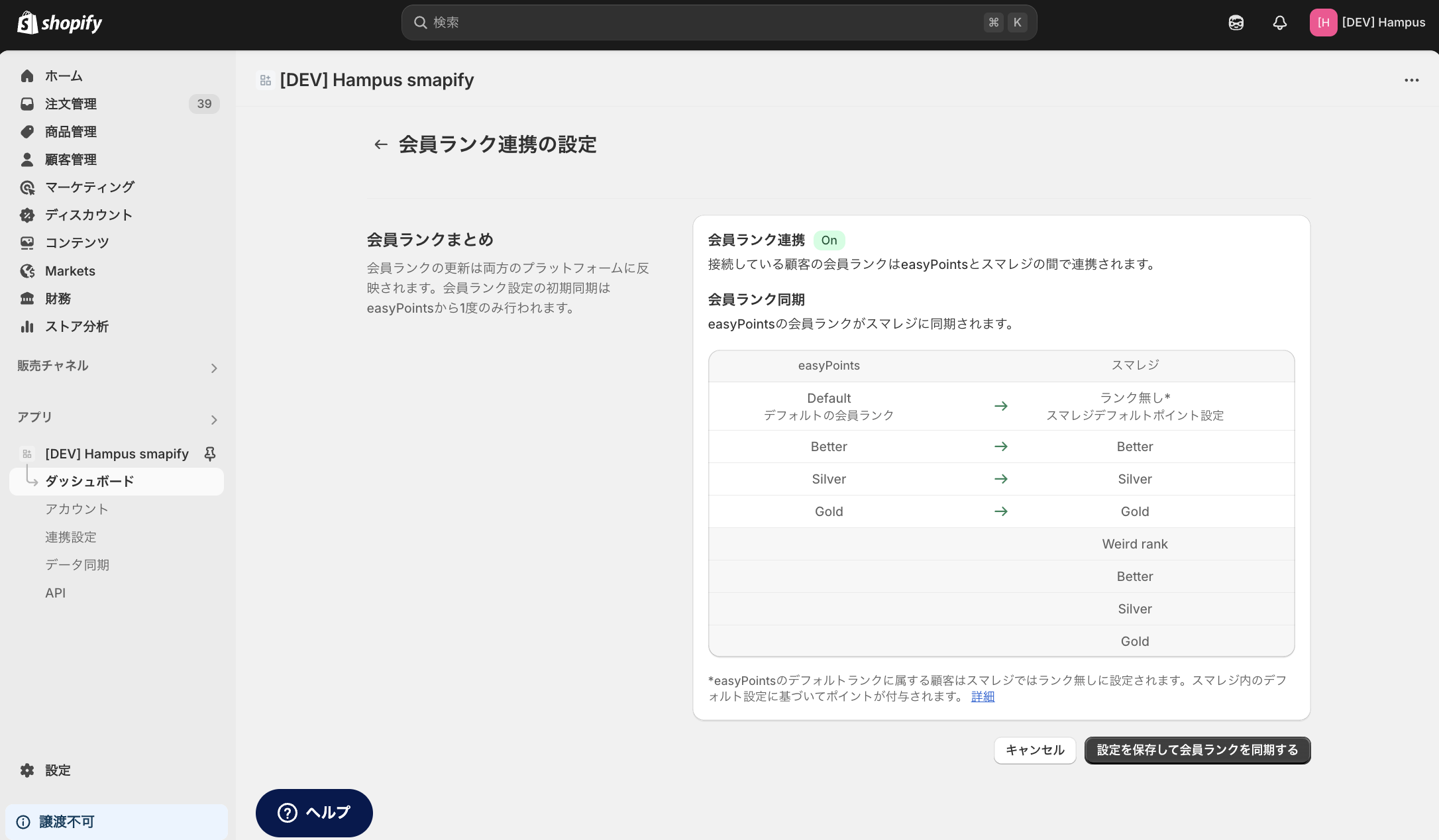1439x840 pixels.
Task: Click the キャンセル button
Action: coord(1035,750)
